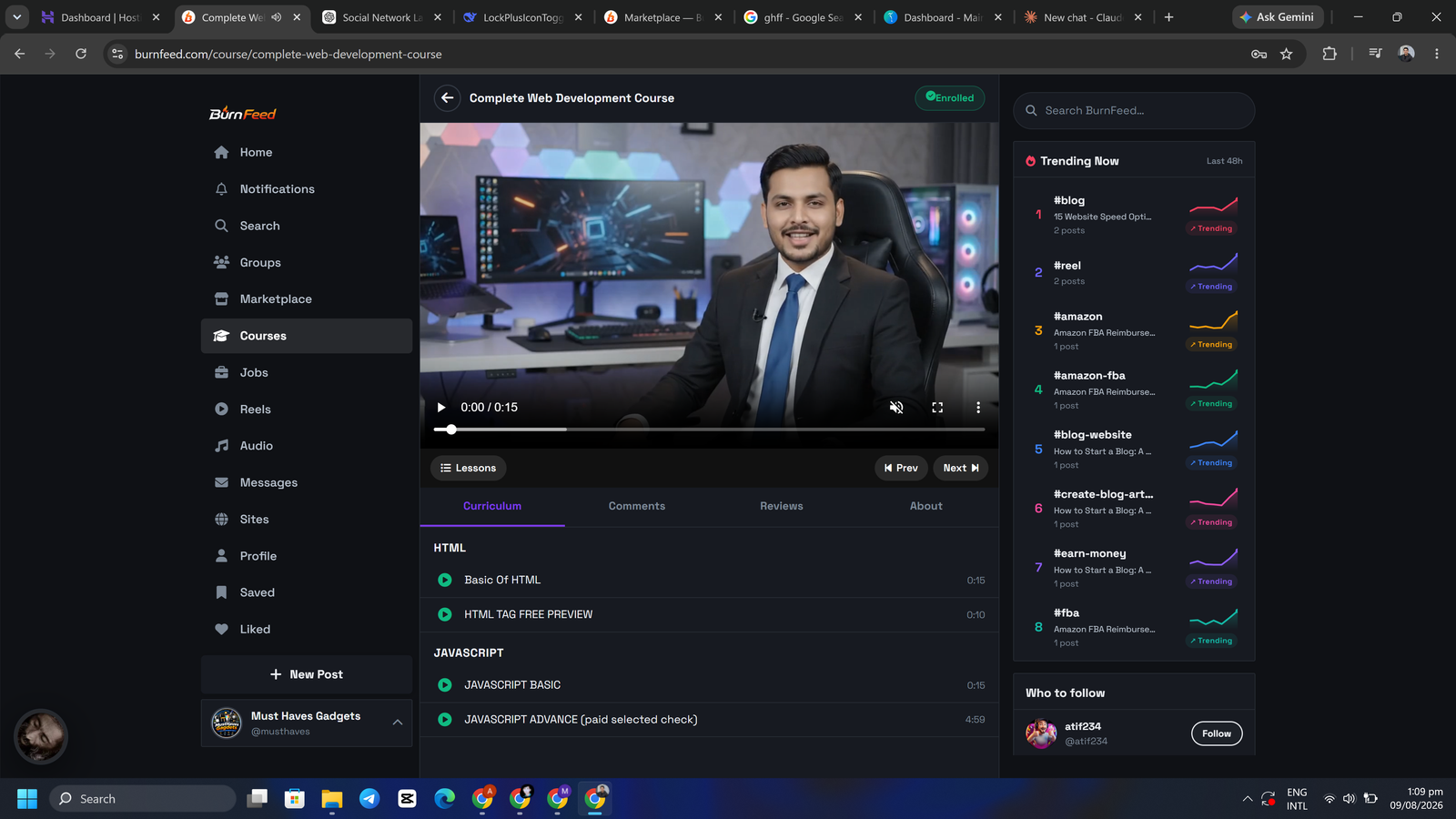The height and width of the screenshot is (819, 1456).
Task: Open File Explorer from taskbar
Action: (x=331, y=799)
